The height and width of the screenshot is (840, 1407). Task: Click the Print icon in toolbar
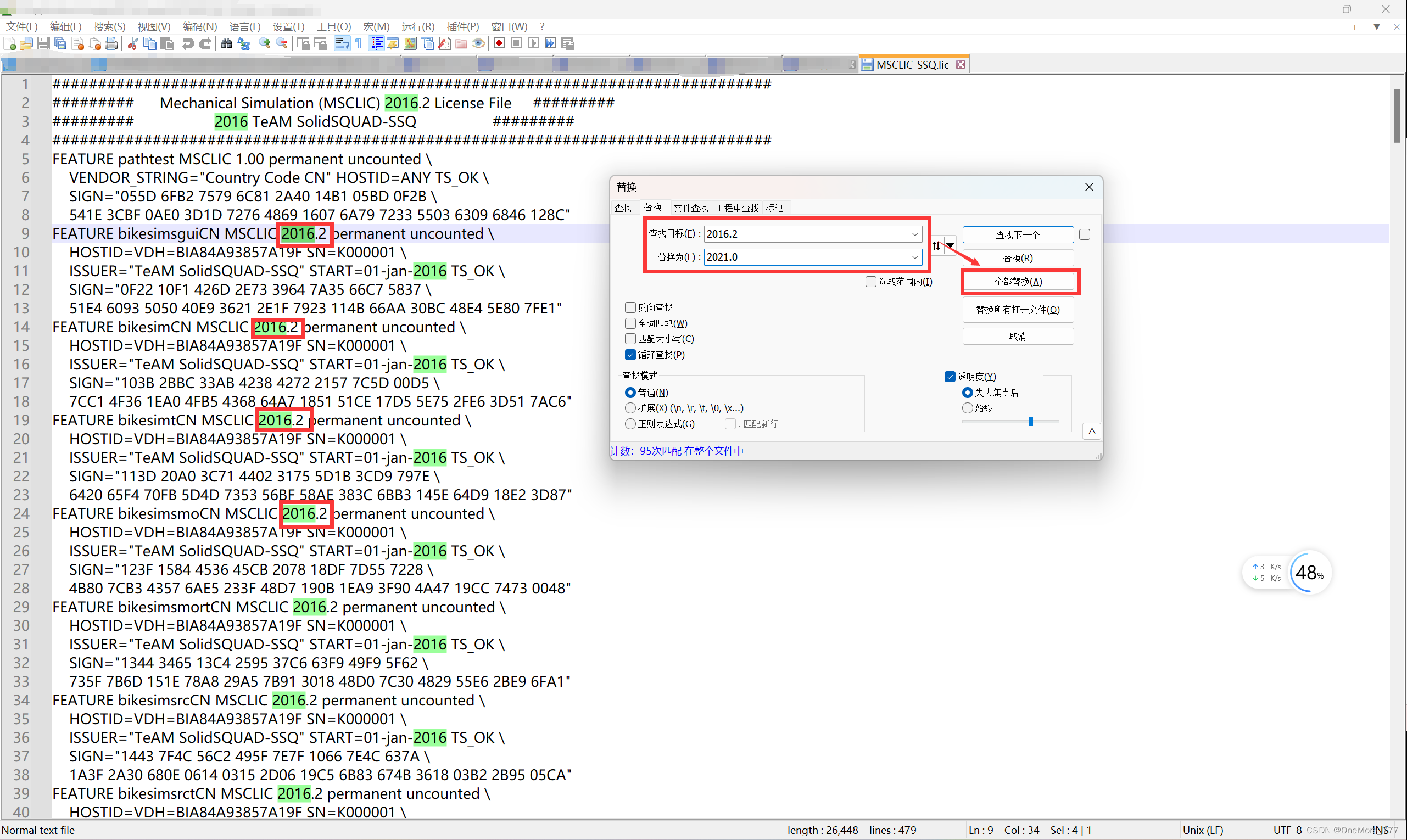[x=111, y=43]
